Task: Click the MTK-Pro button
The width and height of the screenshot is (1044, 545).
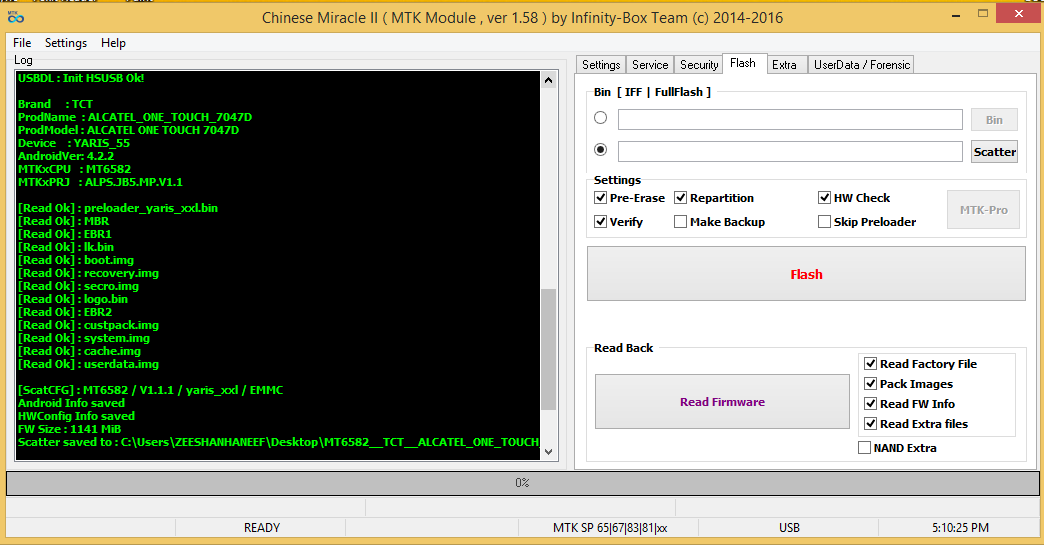Action: 983,210
